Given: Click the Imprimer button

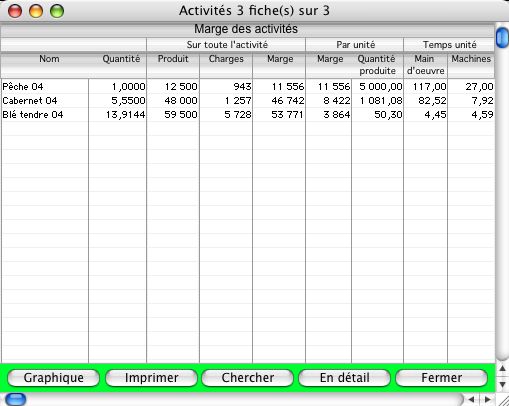Looking at the screenshot, I should 151,378.
